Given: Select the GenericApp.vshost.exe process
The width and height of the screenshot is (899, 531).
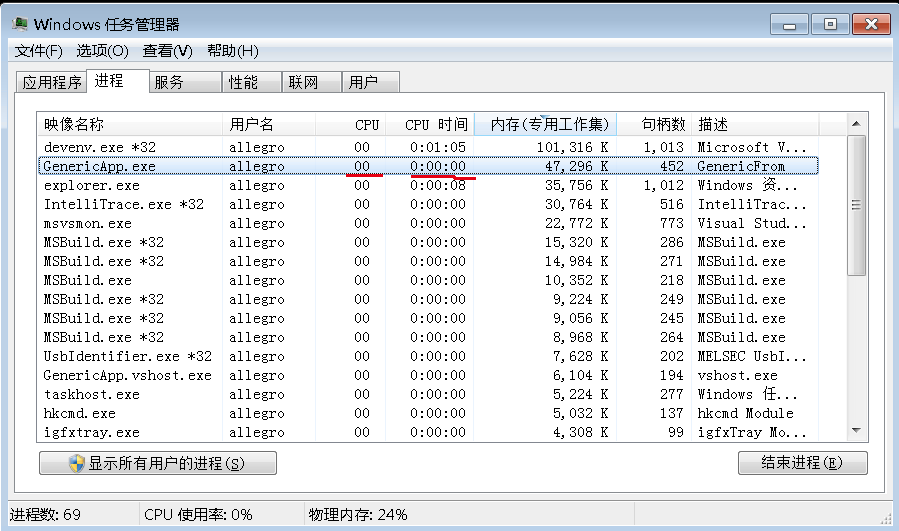Looking at the screenshot, I should coord(428,375).
